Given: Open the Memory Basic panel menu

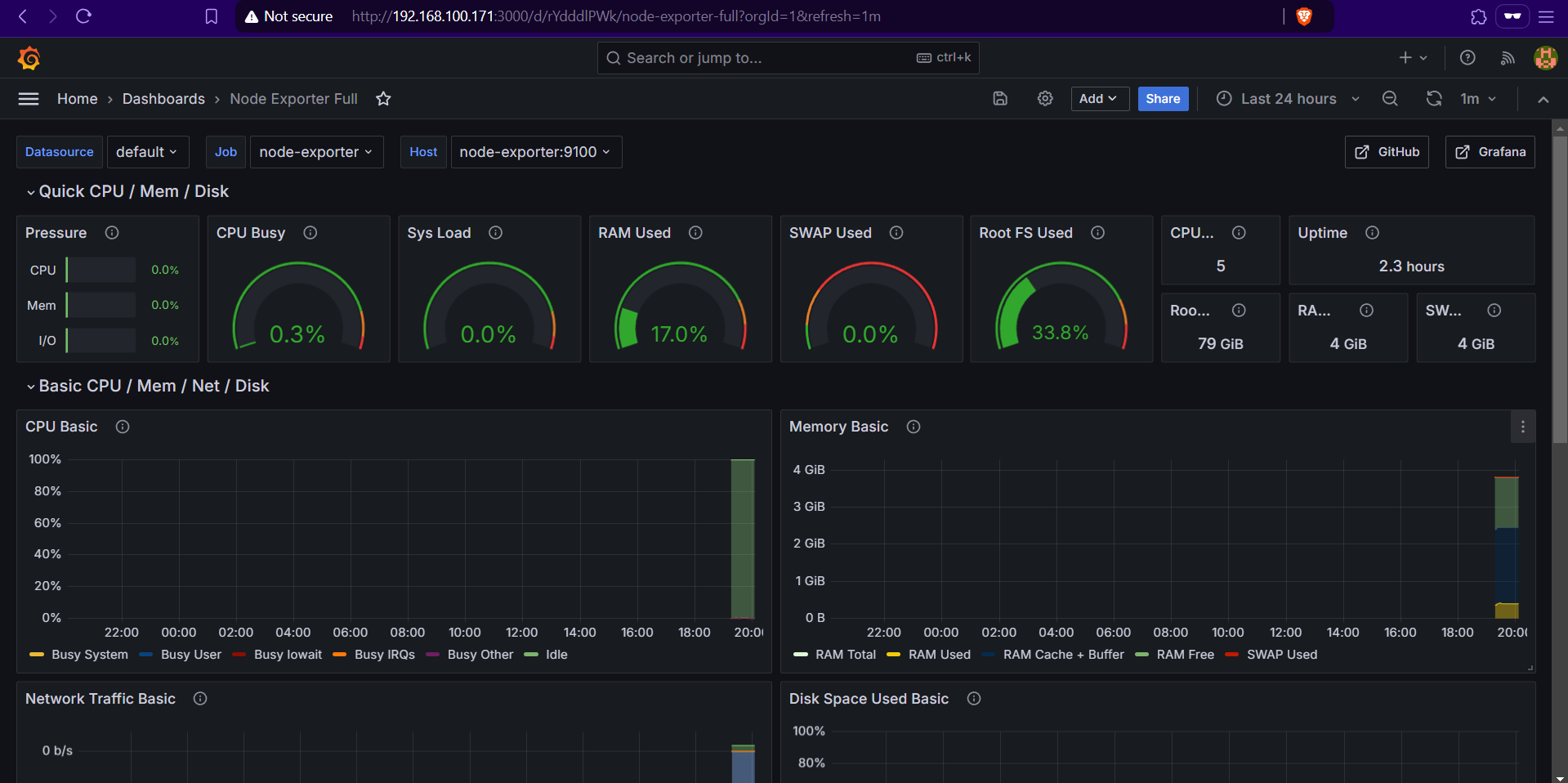Looking at the screenshot, I should [x=1522, y=427].
